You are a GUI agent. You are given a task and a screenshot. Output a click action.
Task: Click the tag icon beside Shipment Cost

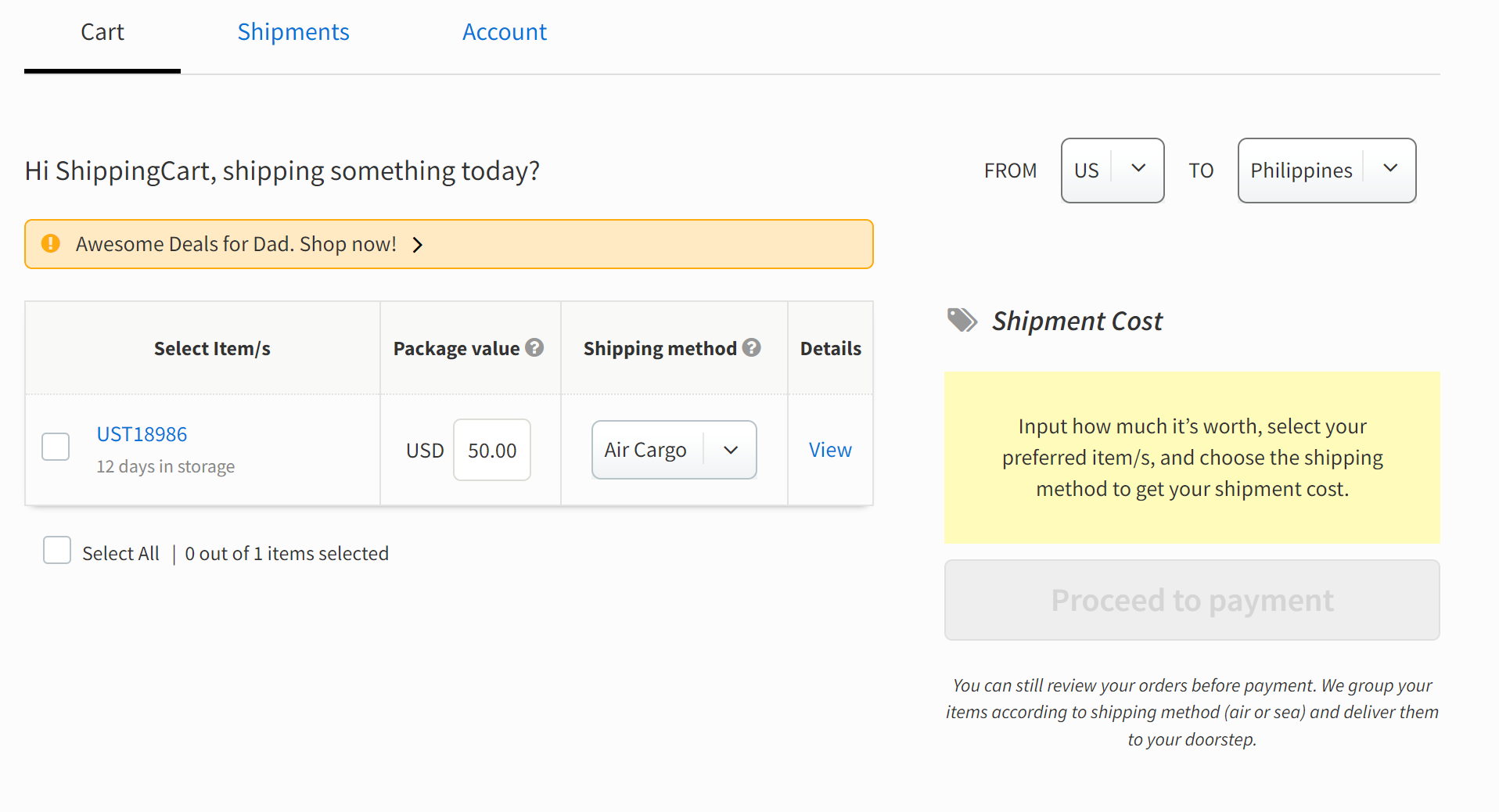pyautogui.click(x=961, y=320)
